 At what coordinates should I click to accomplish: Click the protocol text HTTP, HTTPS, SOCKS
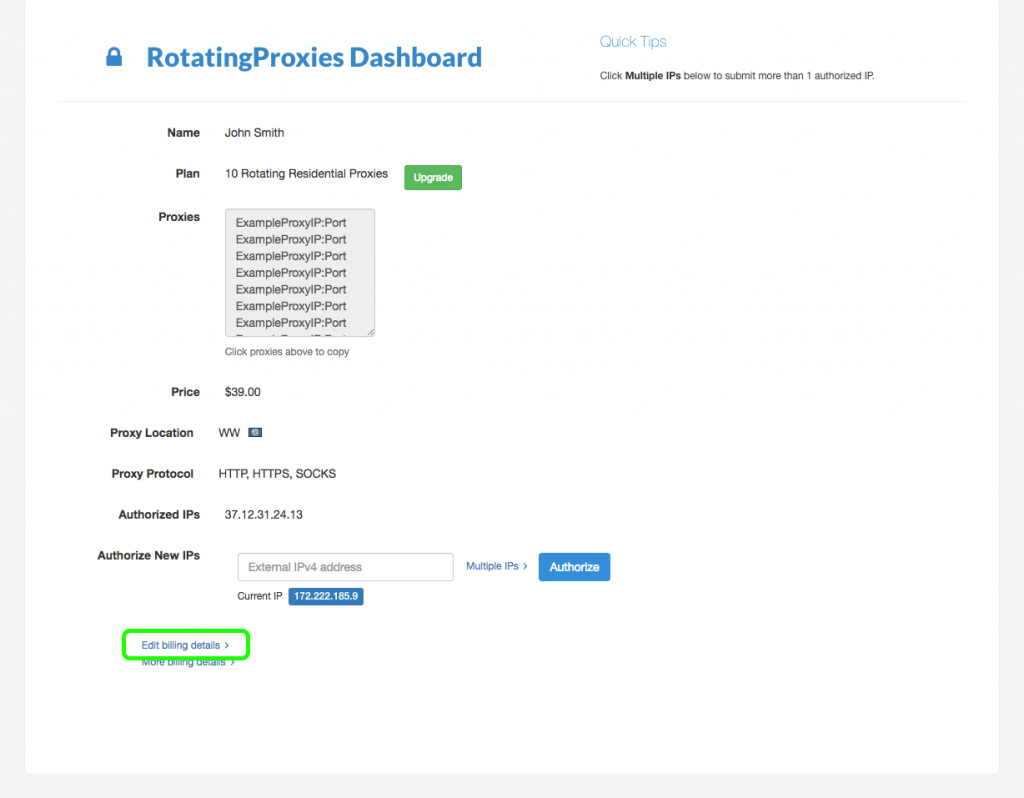277,473
